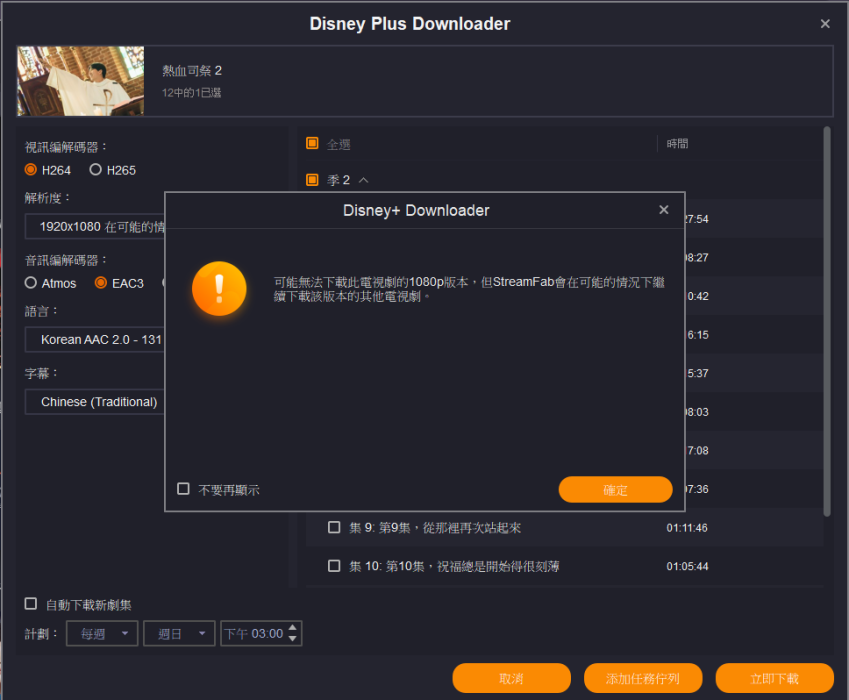Click the 確定 button in the warning dialog
This screenshot has width=849, height=700.
click(x=615, y=489)
